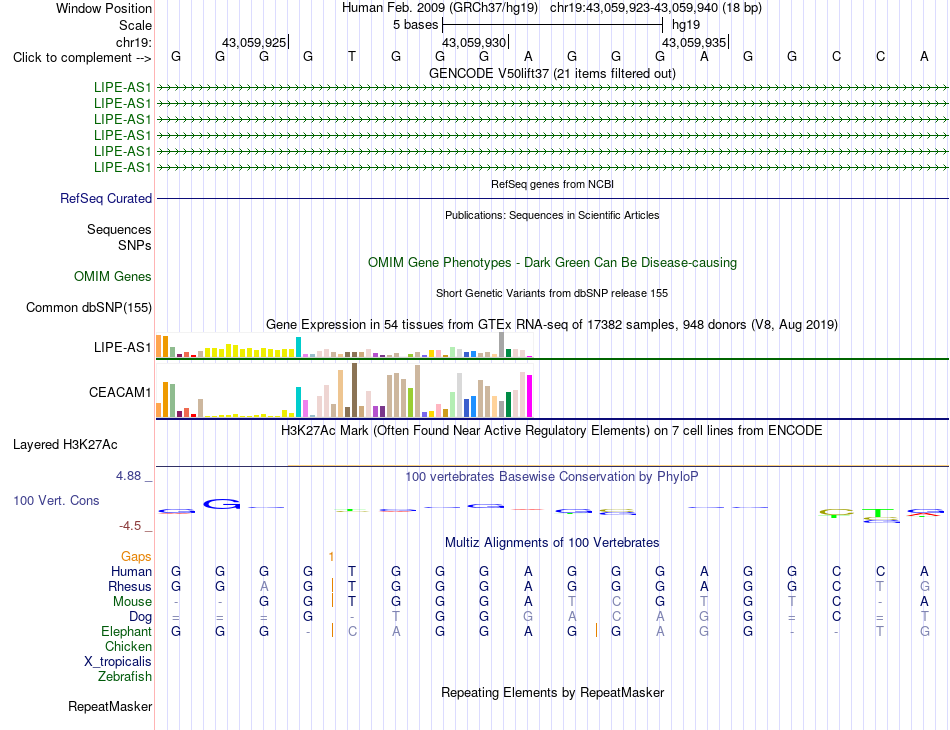Select the Zebrafish alignment row label
This screenshot has width=950, height=730.
click(125, 676)
